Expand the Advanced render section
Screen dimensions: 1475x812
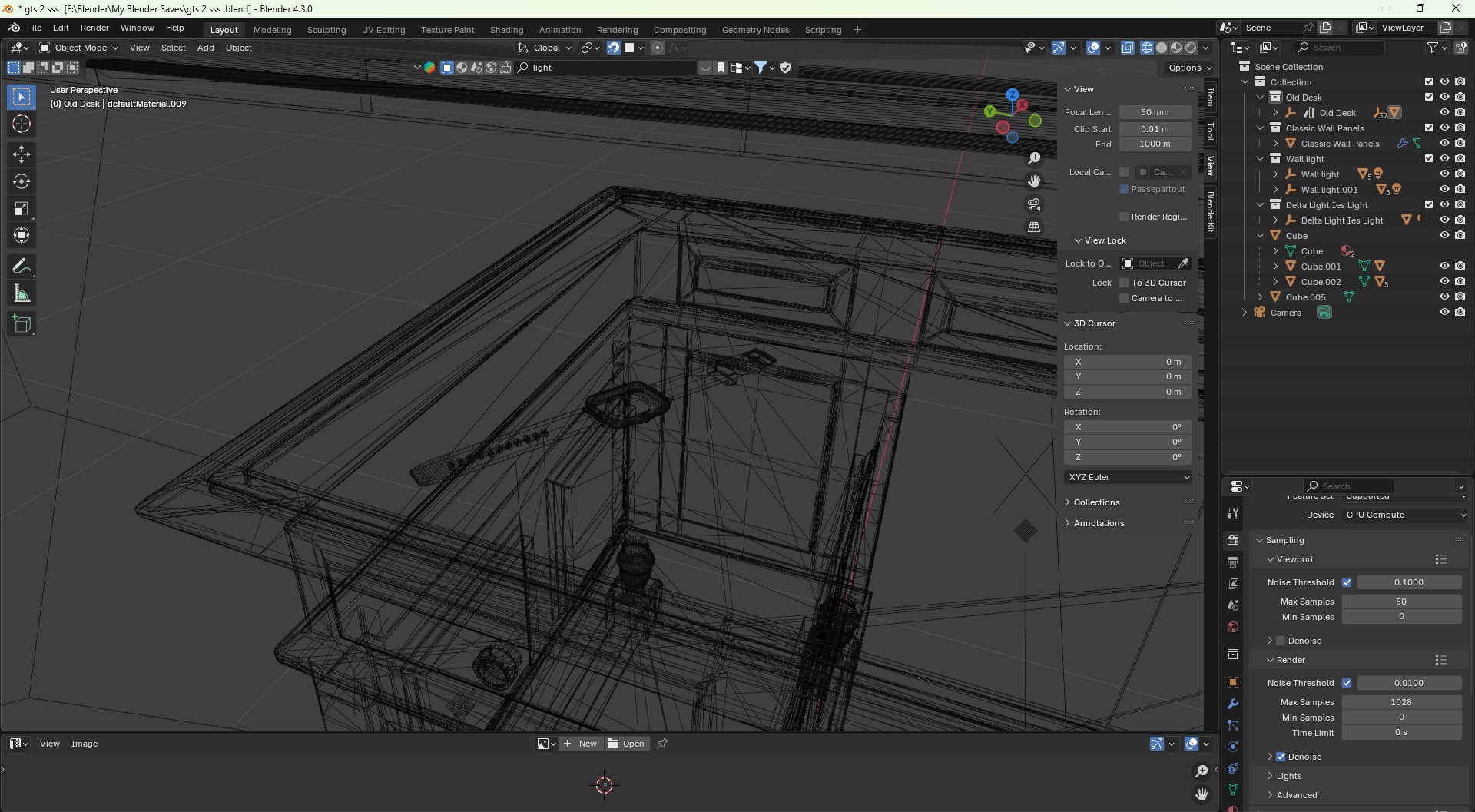tap(1296, 795)
